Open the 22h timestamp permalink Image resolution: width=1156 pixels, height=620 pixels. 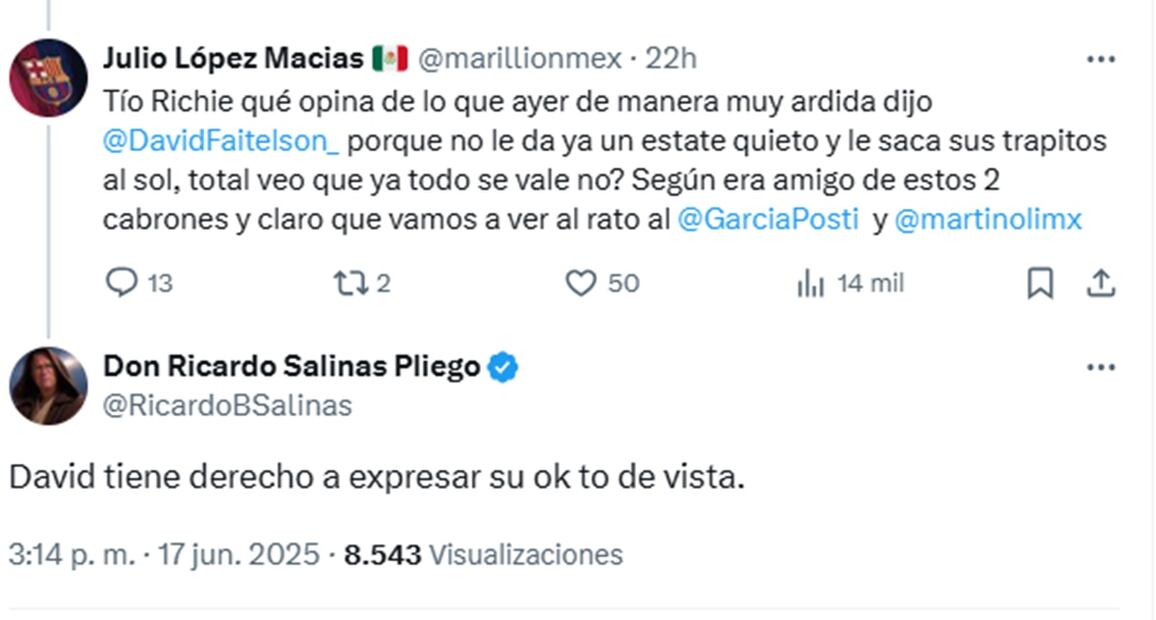coord(671,59)
